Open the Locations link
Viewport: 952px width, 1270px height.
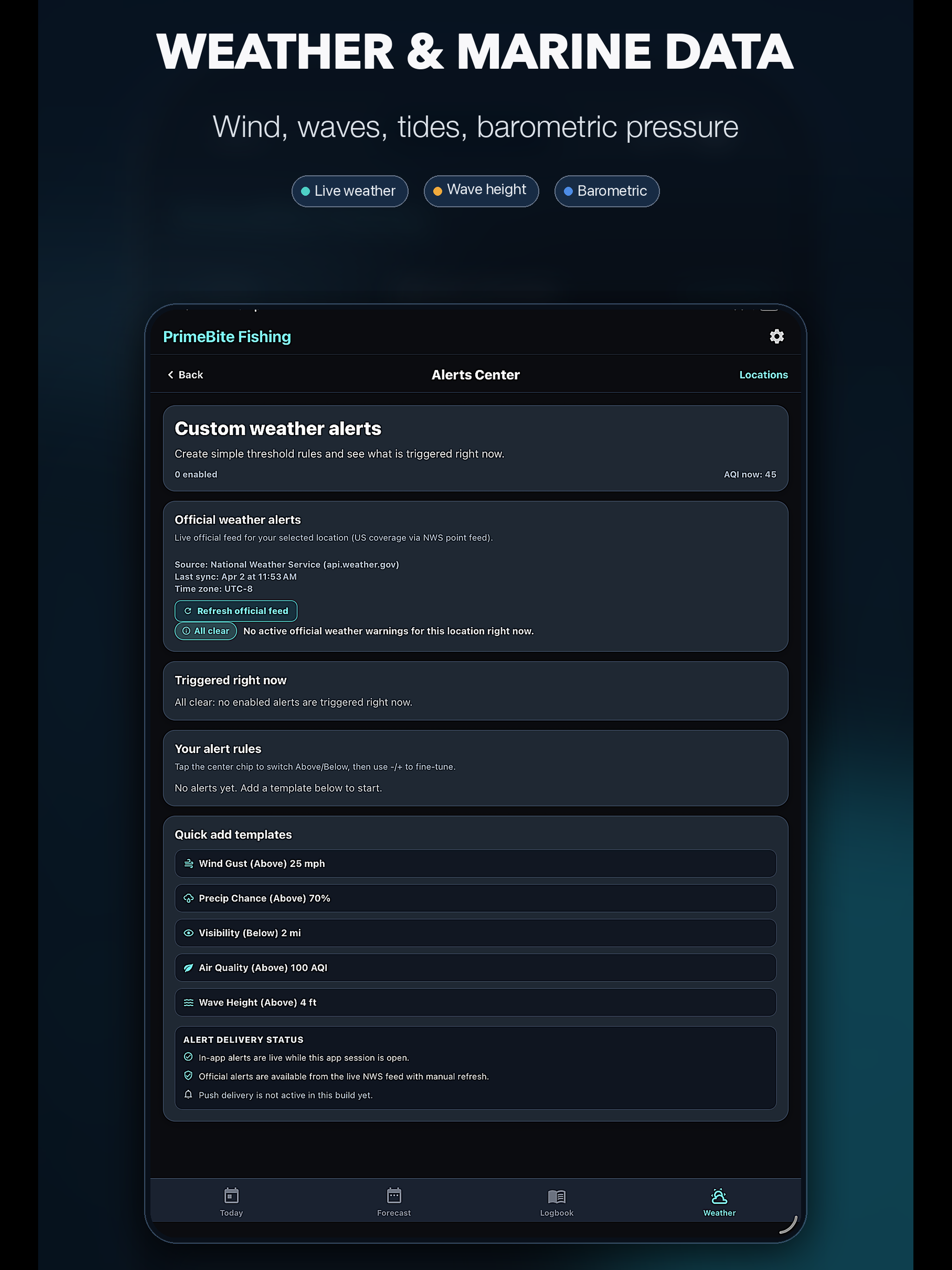click(x=763, y=375)
